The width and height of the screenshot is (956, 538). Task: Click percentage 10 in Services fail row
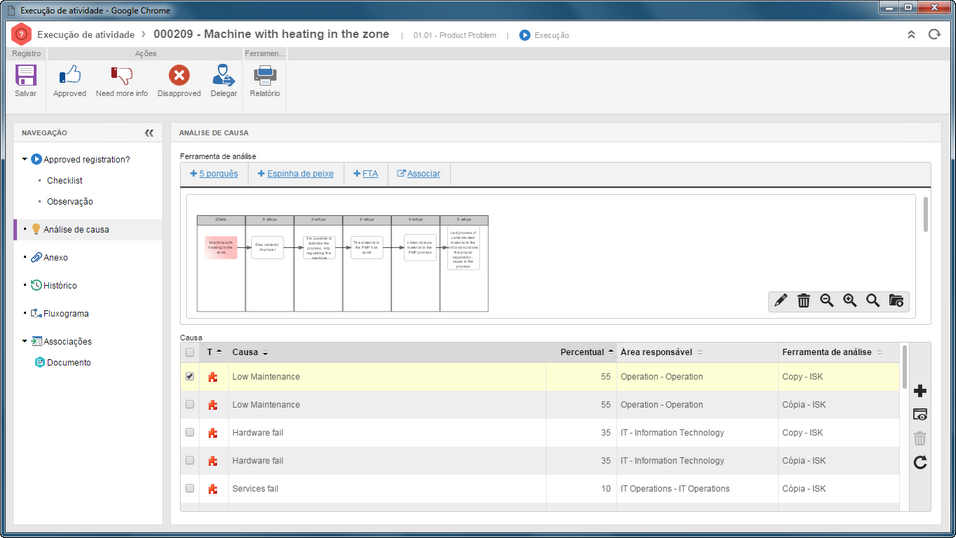point(605,489)
